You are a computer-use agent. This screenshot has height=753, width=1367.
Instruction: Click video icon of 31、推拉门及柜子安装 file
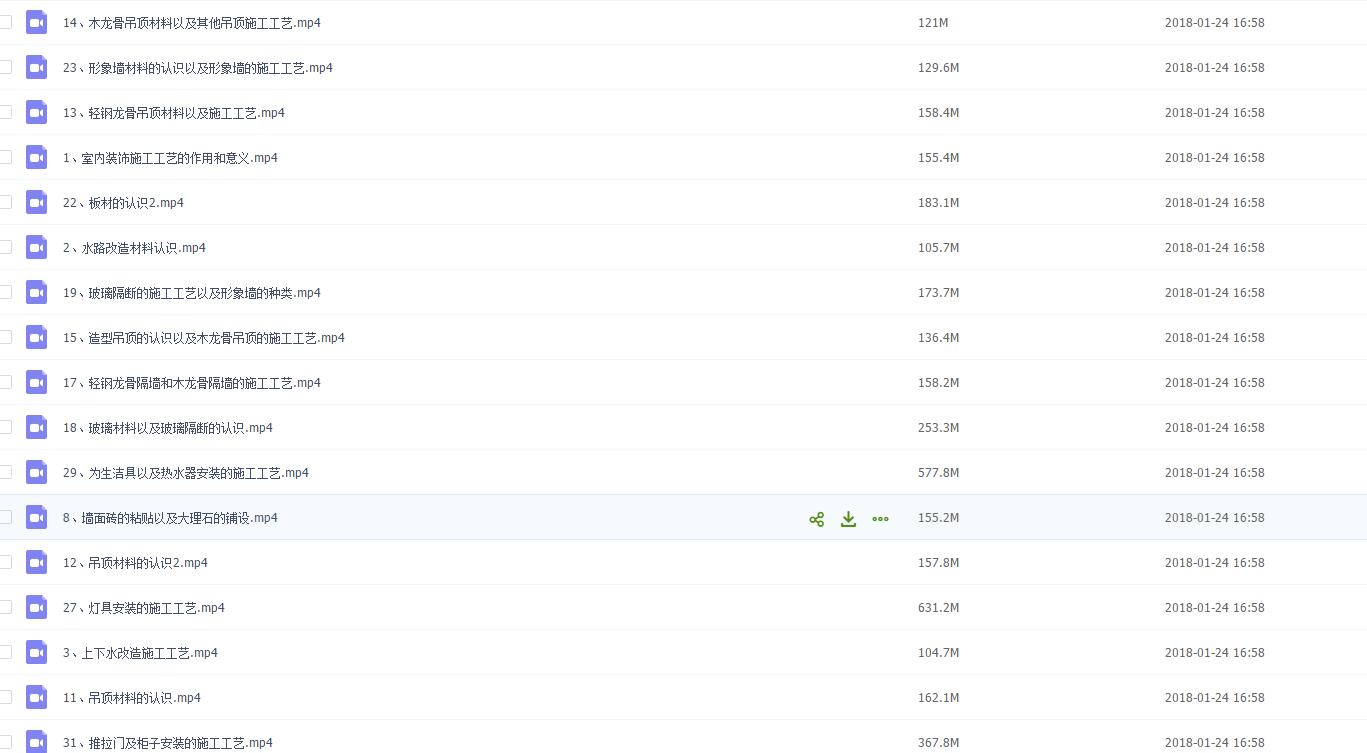tap(37, 742)
